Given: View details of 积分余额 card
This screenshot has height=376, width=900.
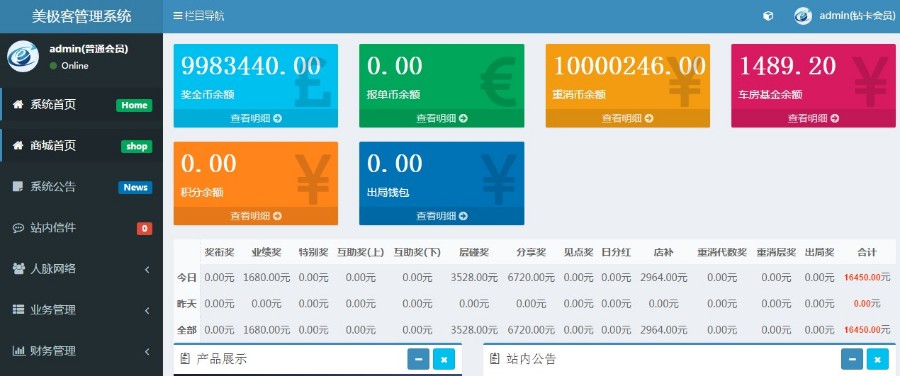Looking at the screenshot, I should click(x=256, y=216).
